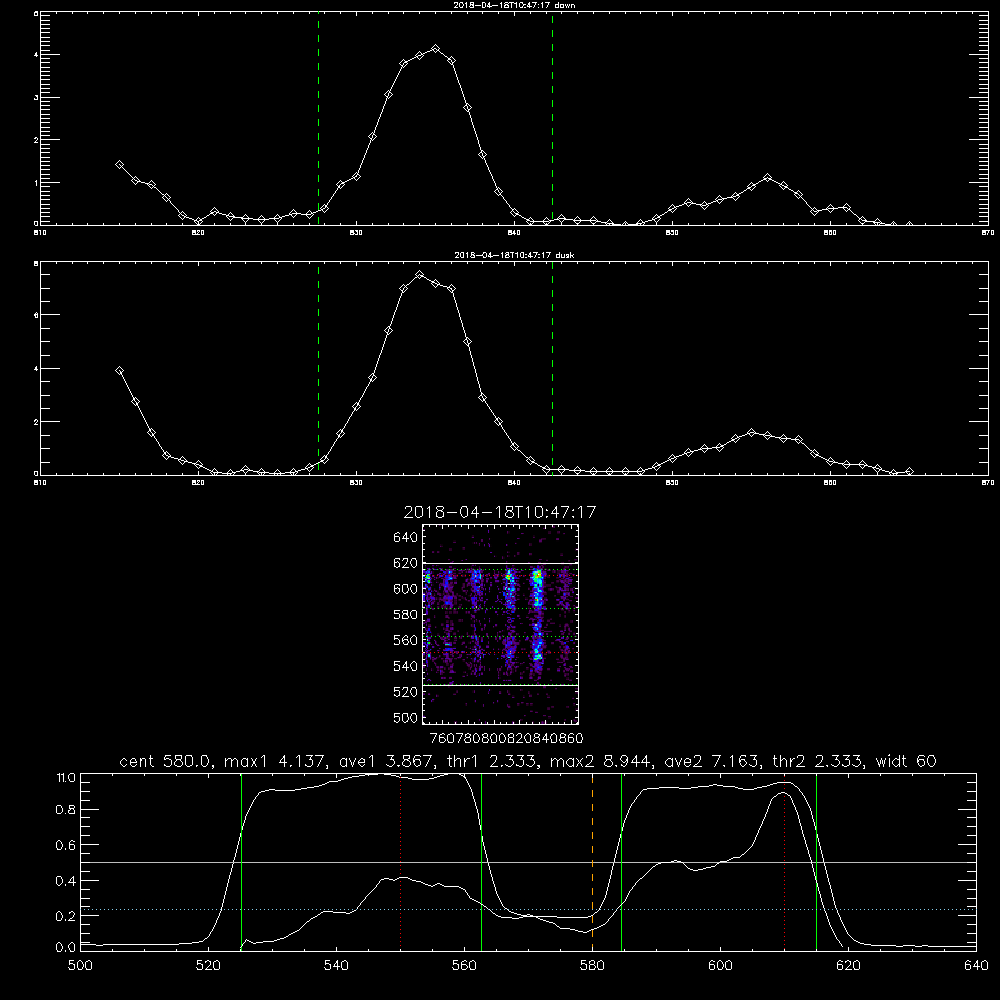Click the solid green line near 563 in profile plot
The width and height of the screenshot is (1000, 1000).
[482, 862]
